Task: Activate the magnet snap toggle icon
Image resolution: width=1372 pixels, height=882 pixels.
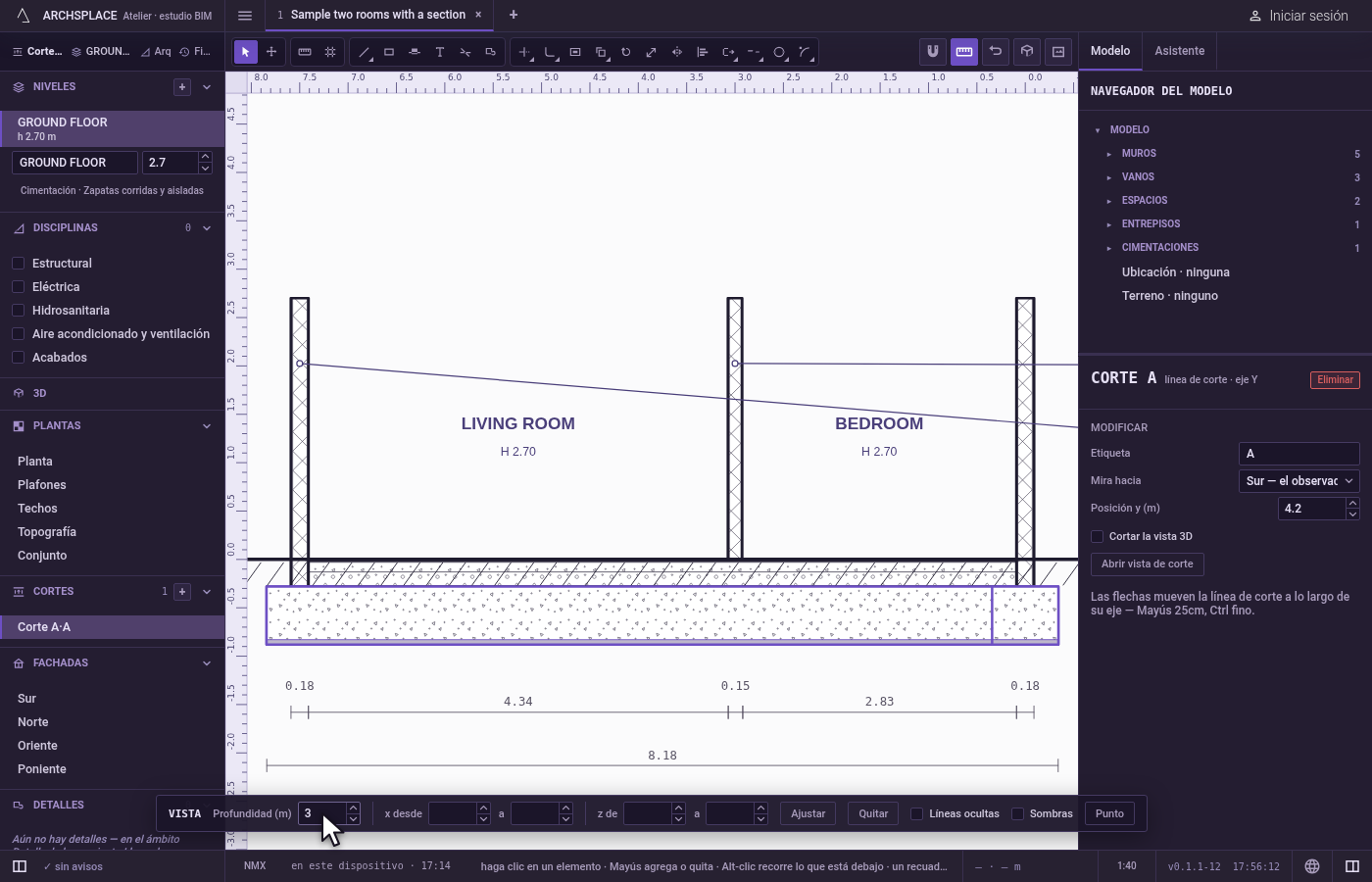Action: pyautogui.click(x=933, y=52)
